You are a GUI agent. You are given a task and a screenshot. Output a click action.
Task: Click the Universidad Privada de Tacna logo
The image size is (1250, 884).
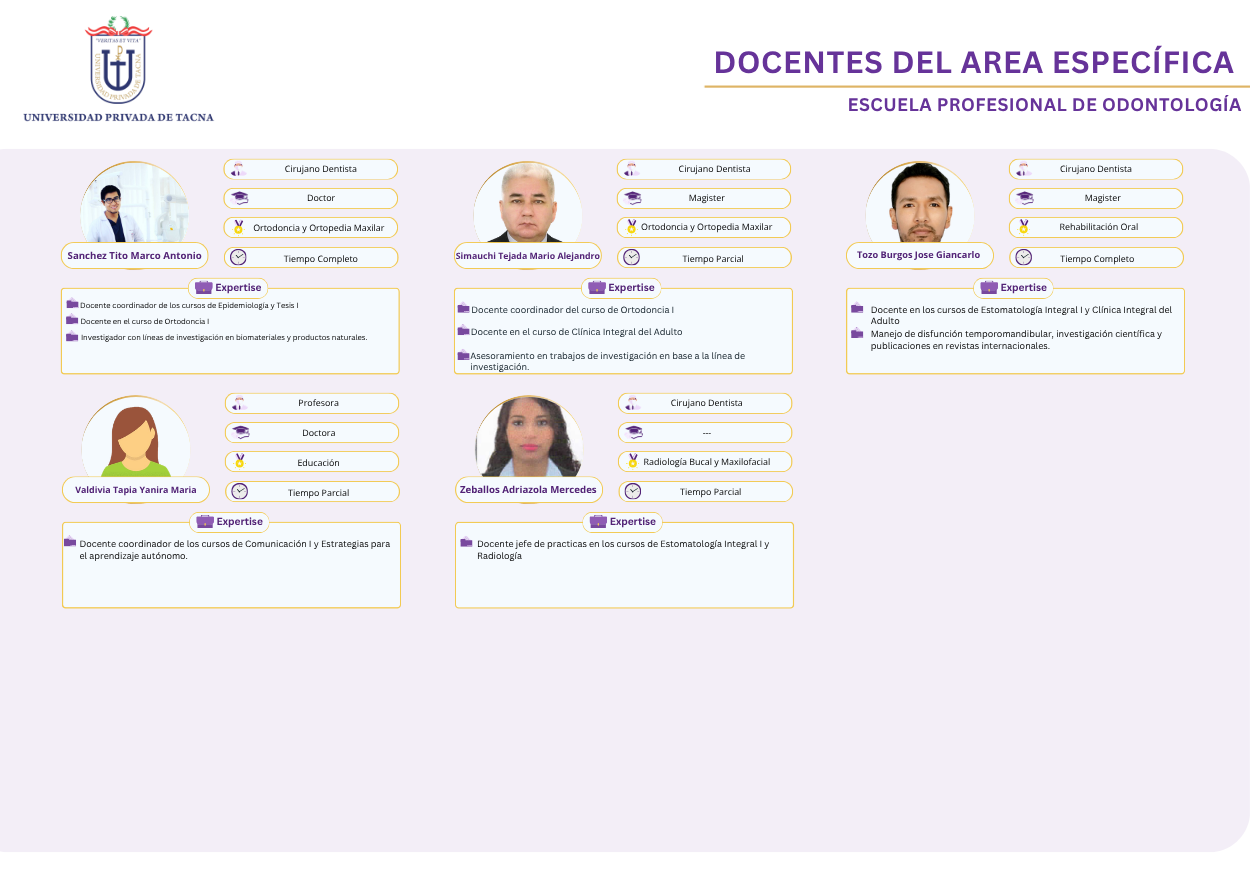tap(118, 62)
